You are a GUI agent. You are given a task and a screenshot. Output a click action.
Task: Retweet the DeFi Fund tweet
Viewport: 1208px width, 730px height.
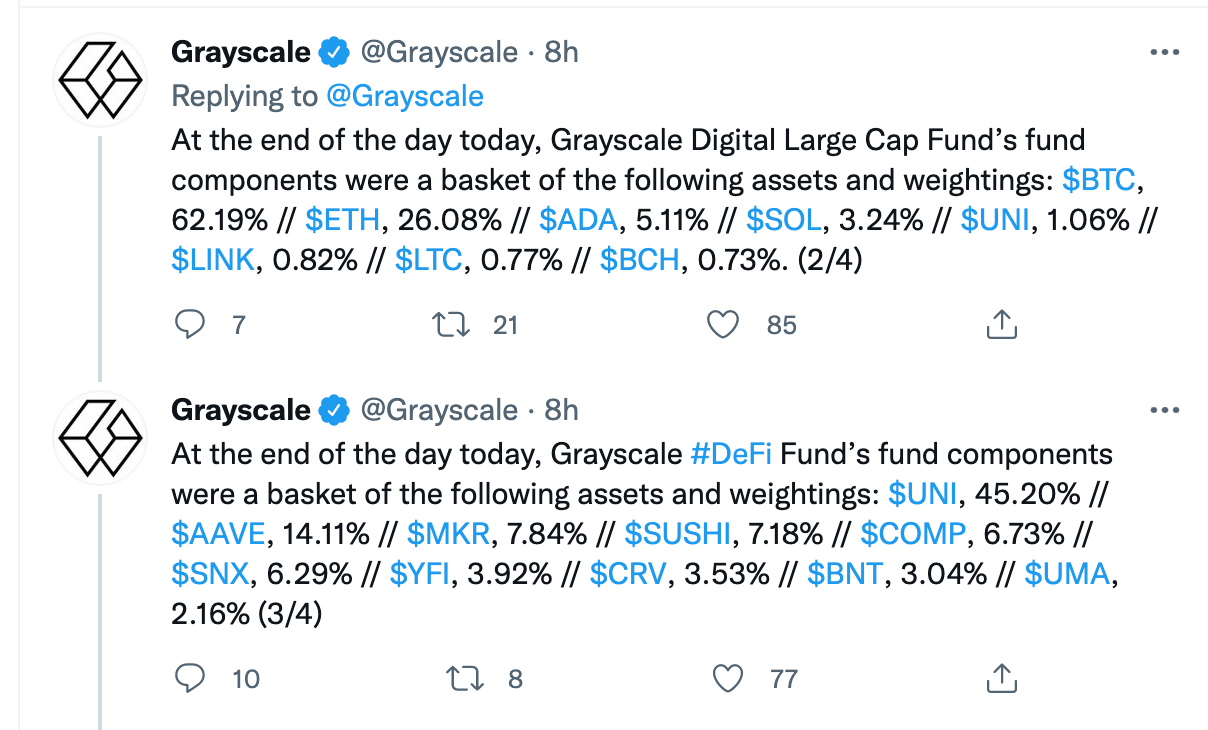point(463,678)
